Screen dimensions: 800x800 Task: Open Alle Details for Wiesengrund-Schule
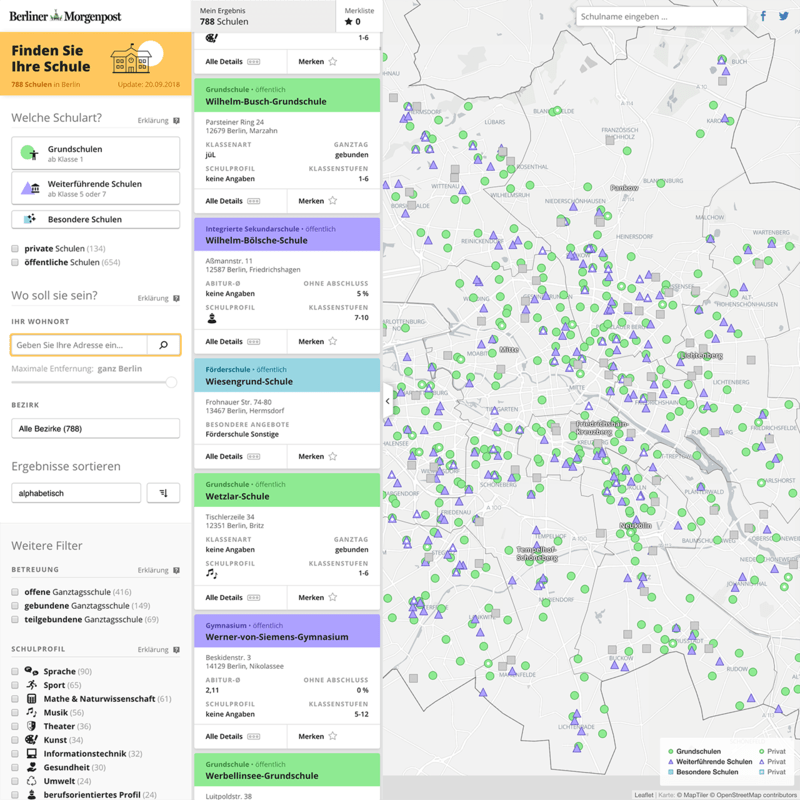[232, 456]
